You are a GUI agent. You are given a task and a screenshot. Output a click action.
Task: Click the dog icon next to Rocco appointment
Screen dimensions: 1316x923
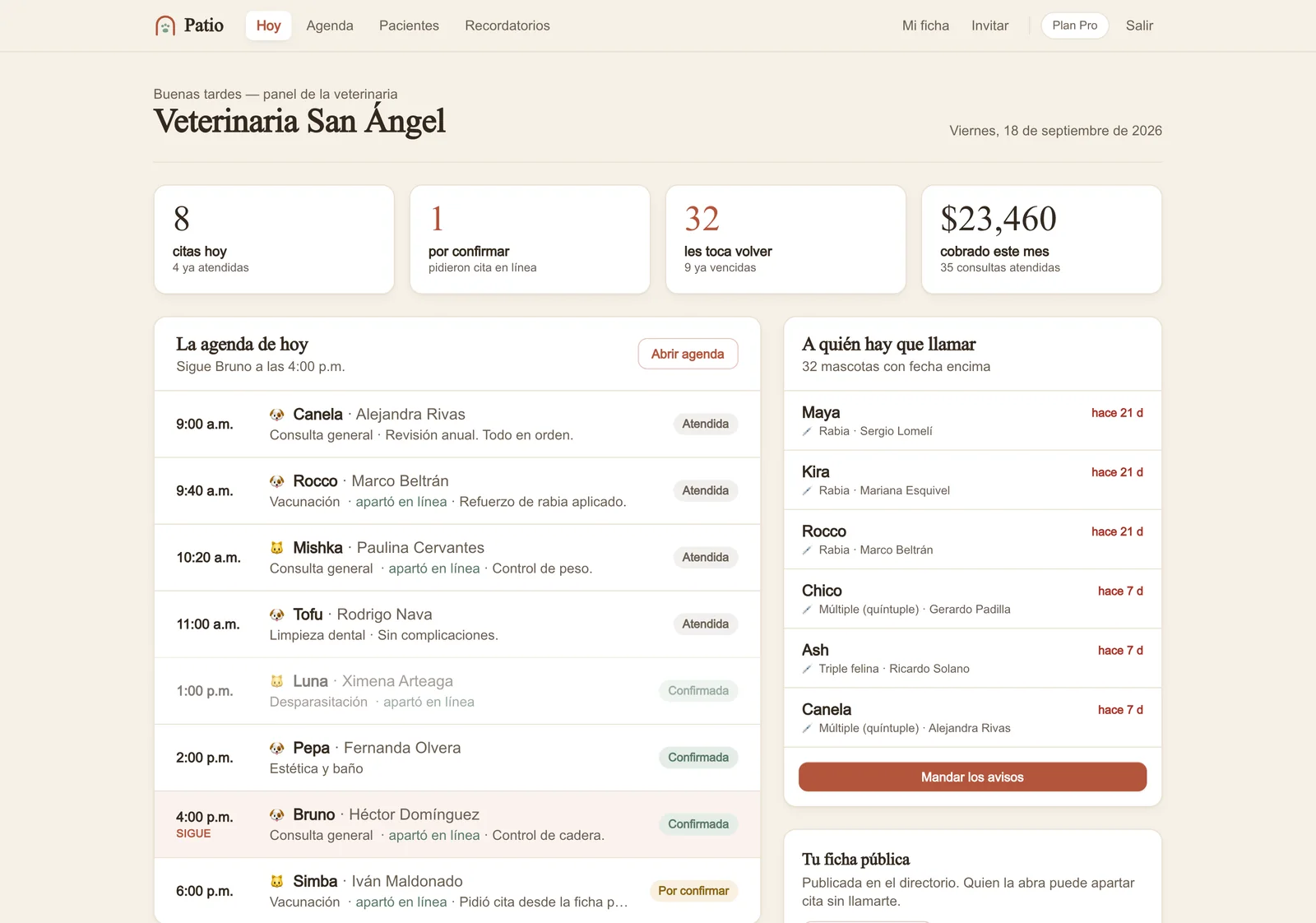[x=277, y=481]
